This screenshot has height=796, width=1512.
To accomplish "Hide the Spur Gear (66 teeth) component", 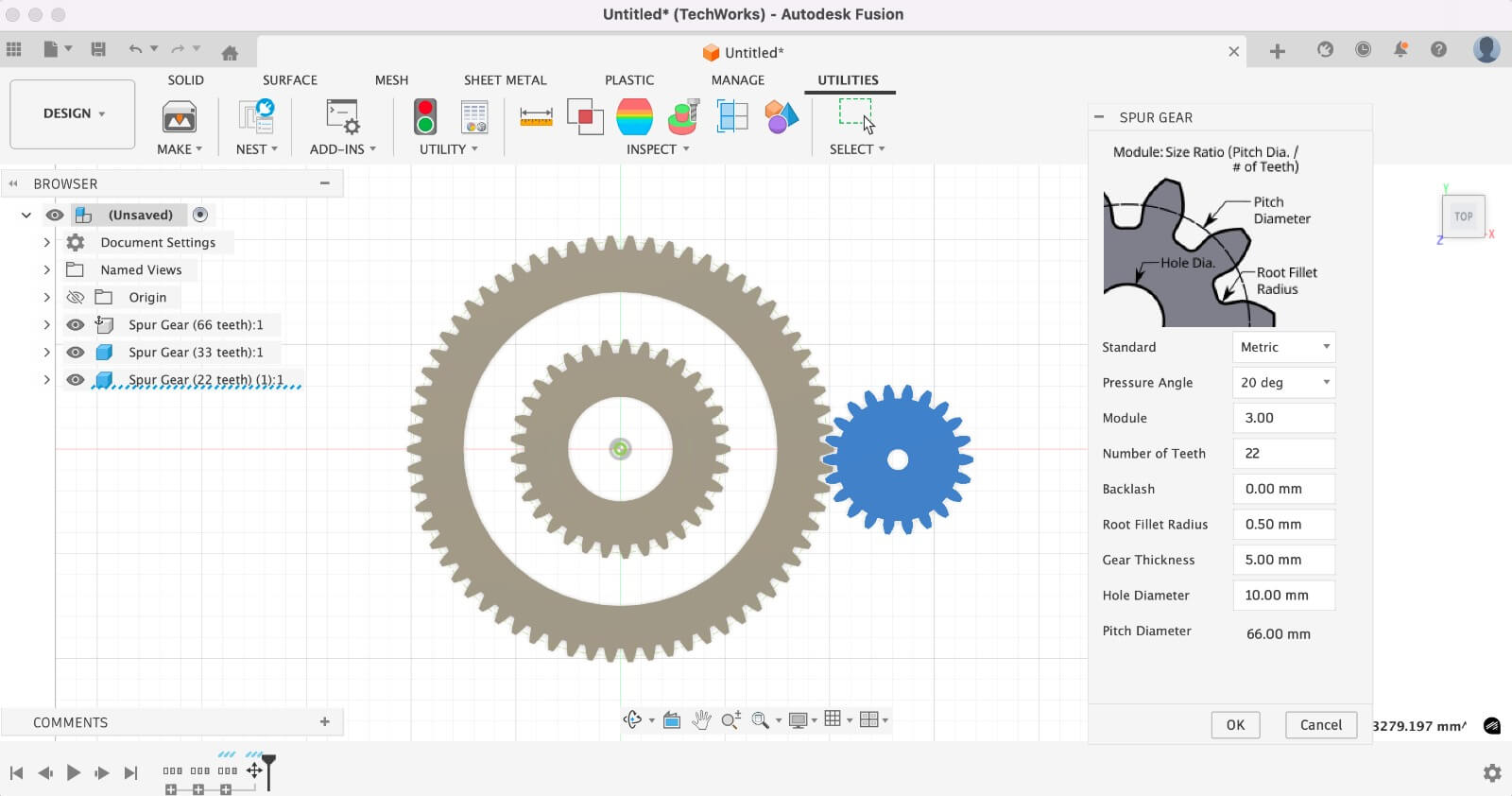I will (x=76, y=325).
